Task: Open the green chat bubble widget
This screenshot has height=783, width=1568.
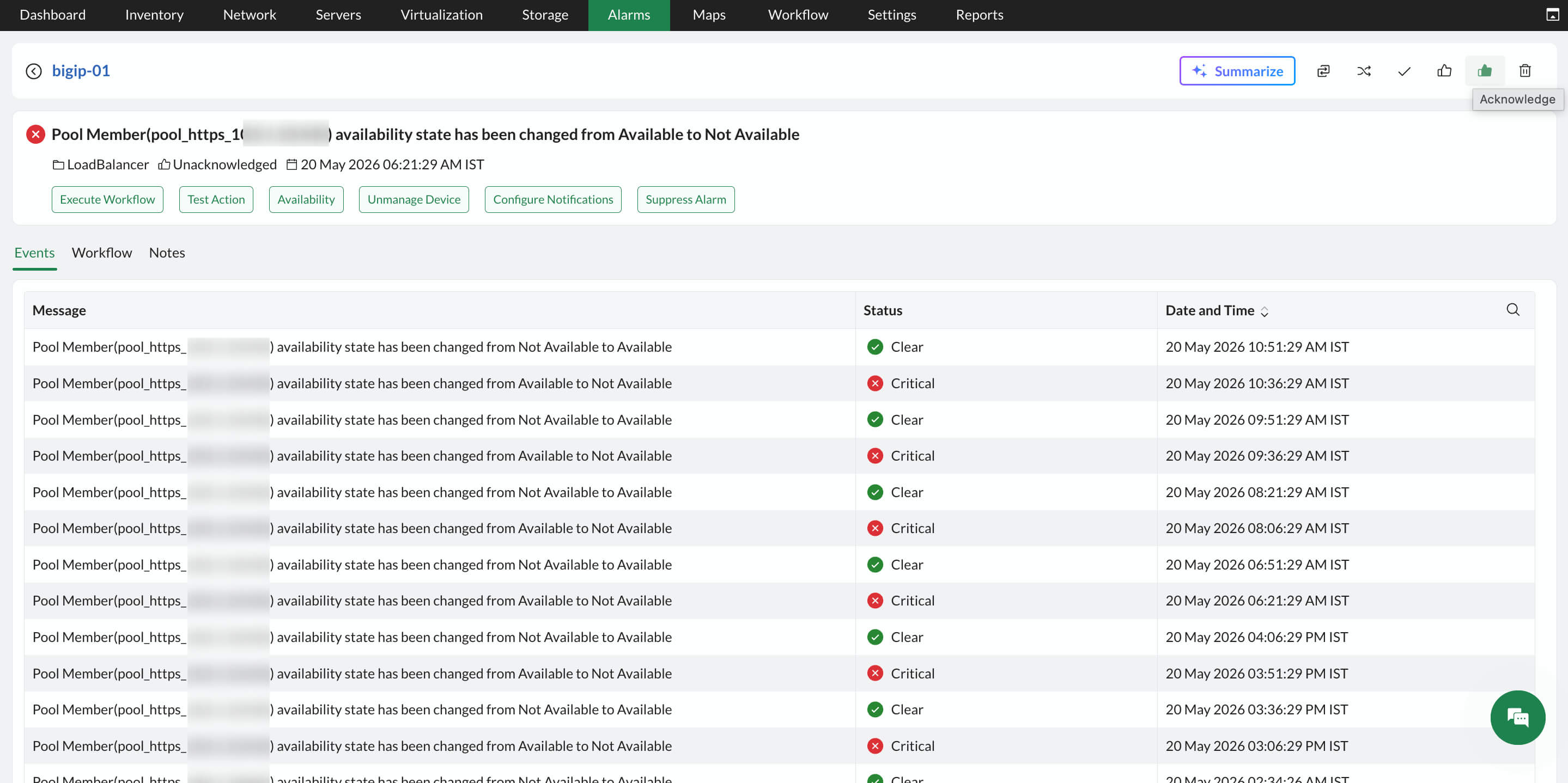Action: [x=1517, y=717]
